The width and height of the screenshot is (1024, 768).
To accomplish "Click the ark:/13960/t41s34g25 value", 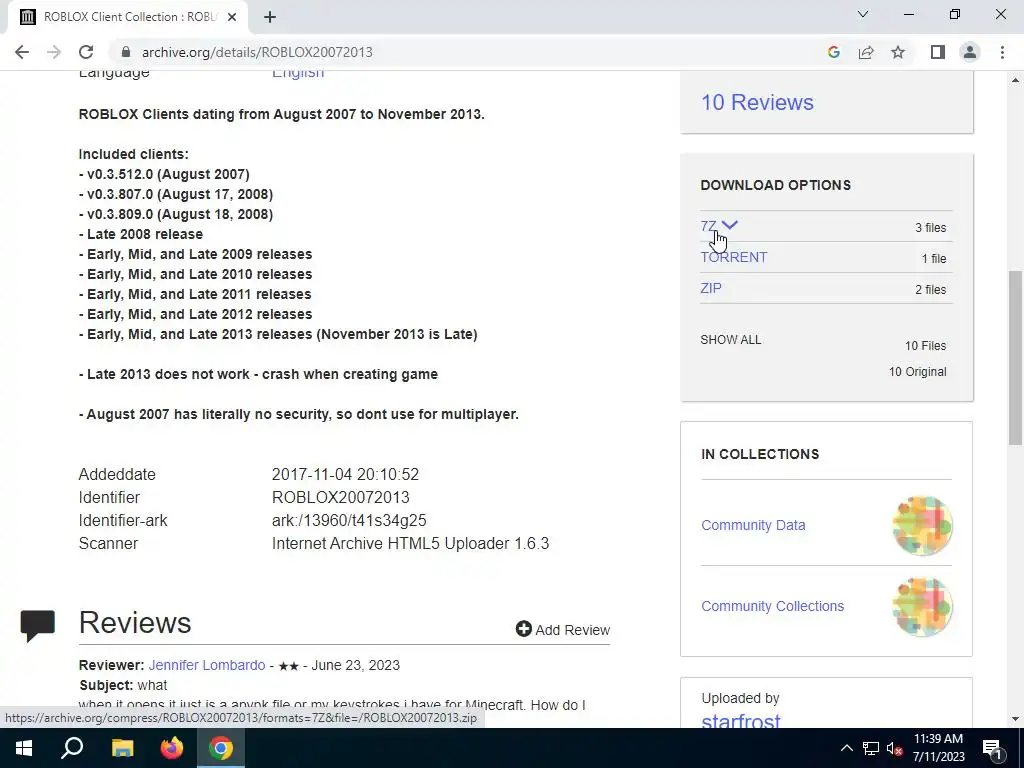I will click(349, 520).
